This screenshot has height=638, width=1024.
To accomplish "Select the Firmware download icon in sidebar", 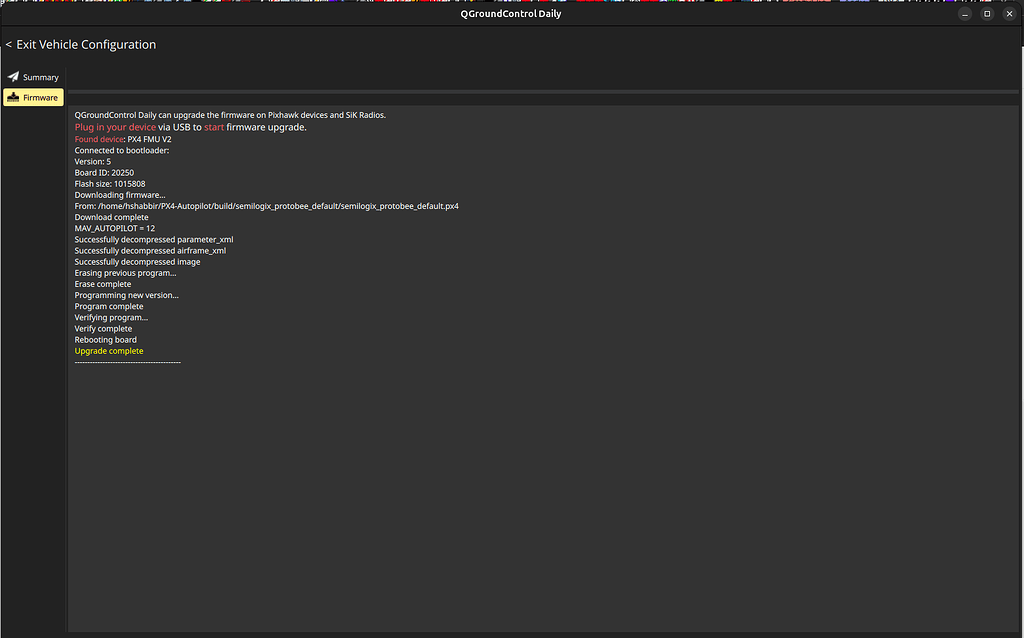I will 13,97.
